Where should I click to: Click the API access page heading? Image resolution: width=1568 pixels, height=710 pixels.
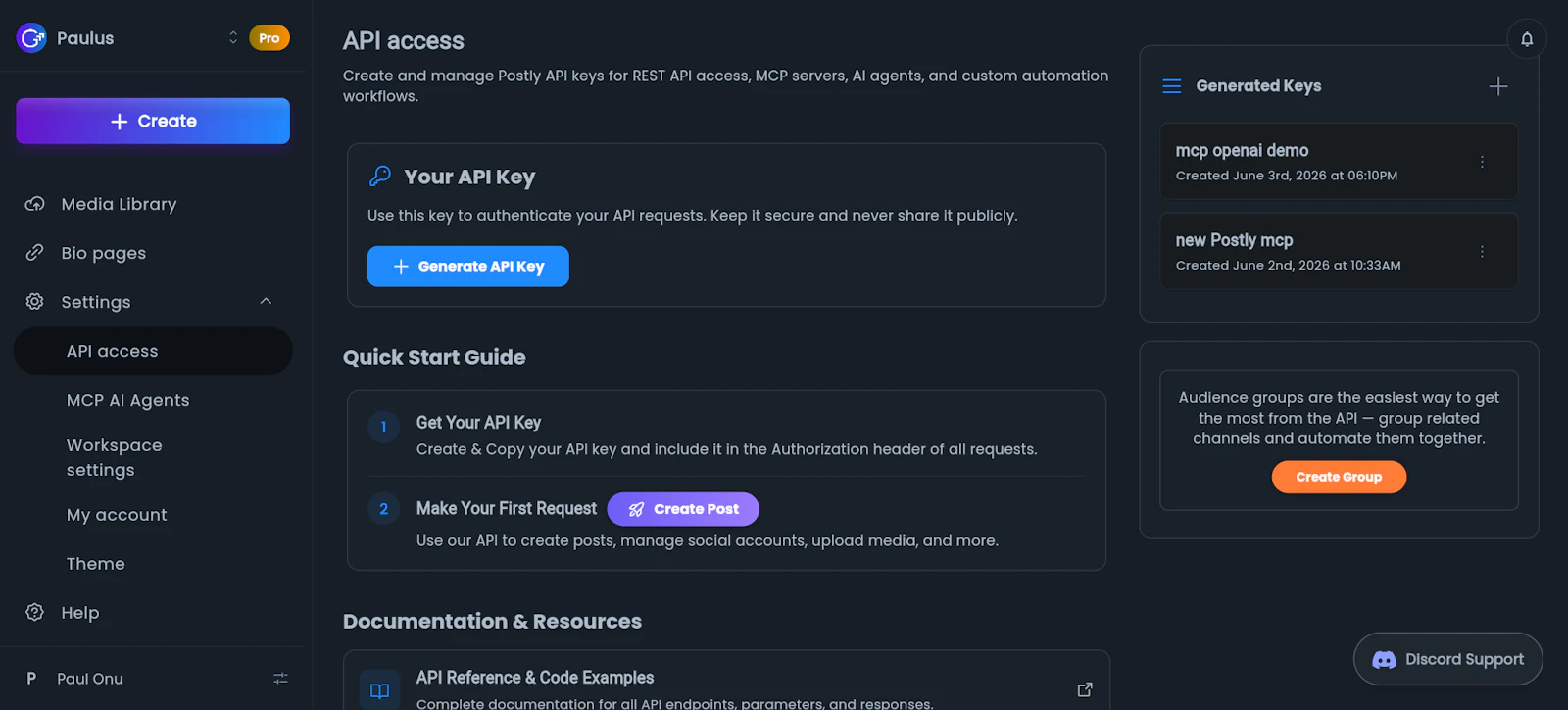[x=404, y=41]
